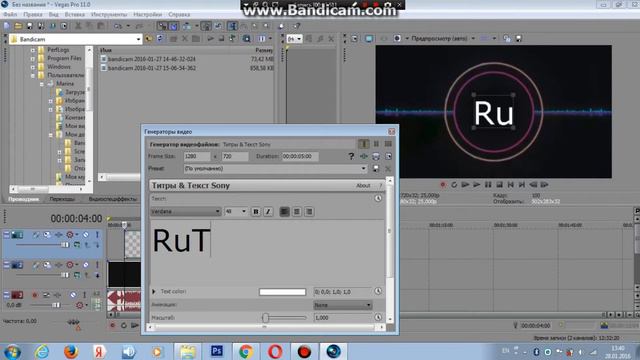
Task: Open the Настройки menu
Action: (147, 14)
